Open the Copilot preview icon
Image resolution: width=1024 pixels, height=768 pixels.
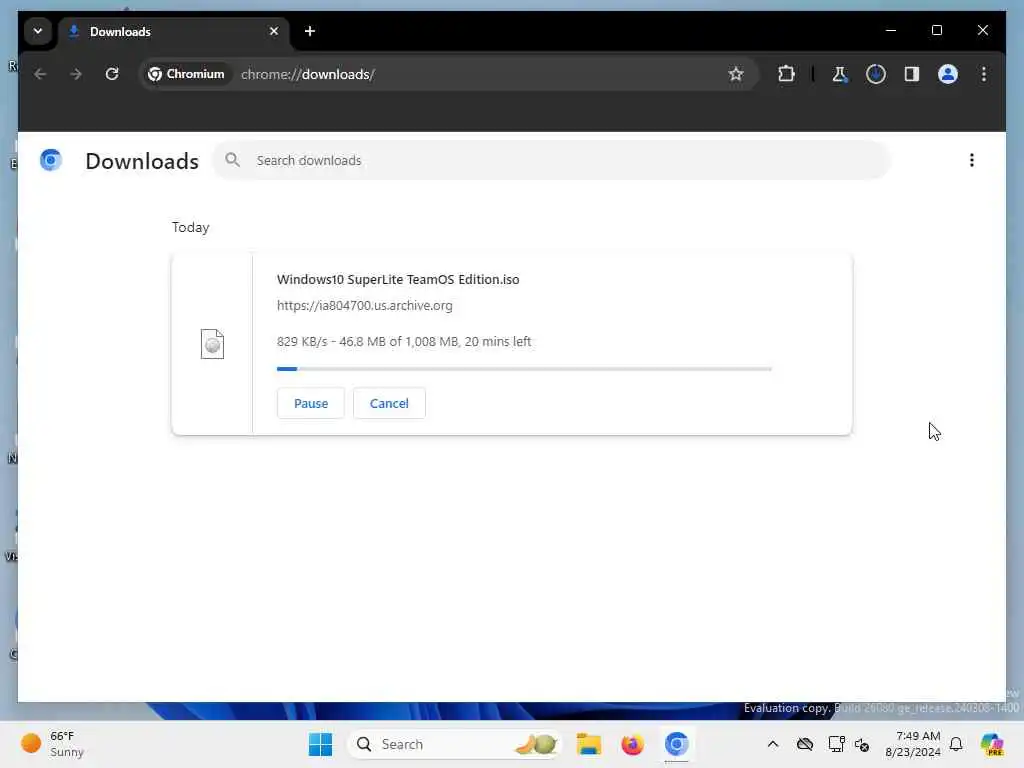tap(992, 744)
